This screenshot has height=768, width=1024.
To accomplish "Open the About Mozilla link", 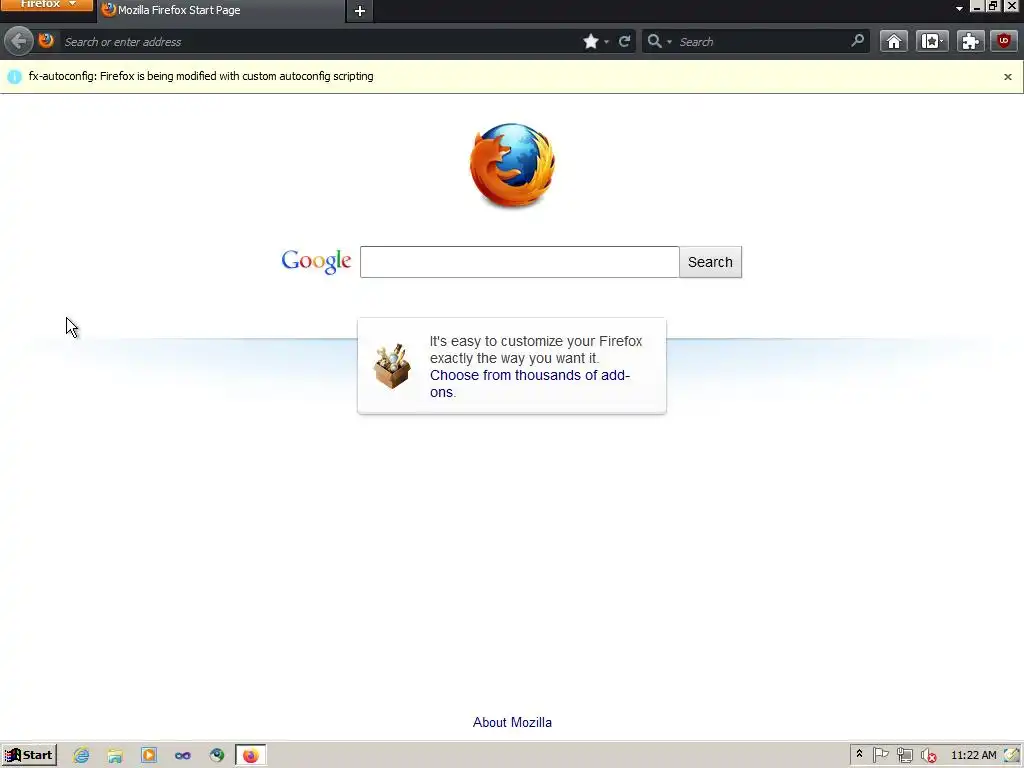I will (x=512, y=722).
